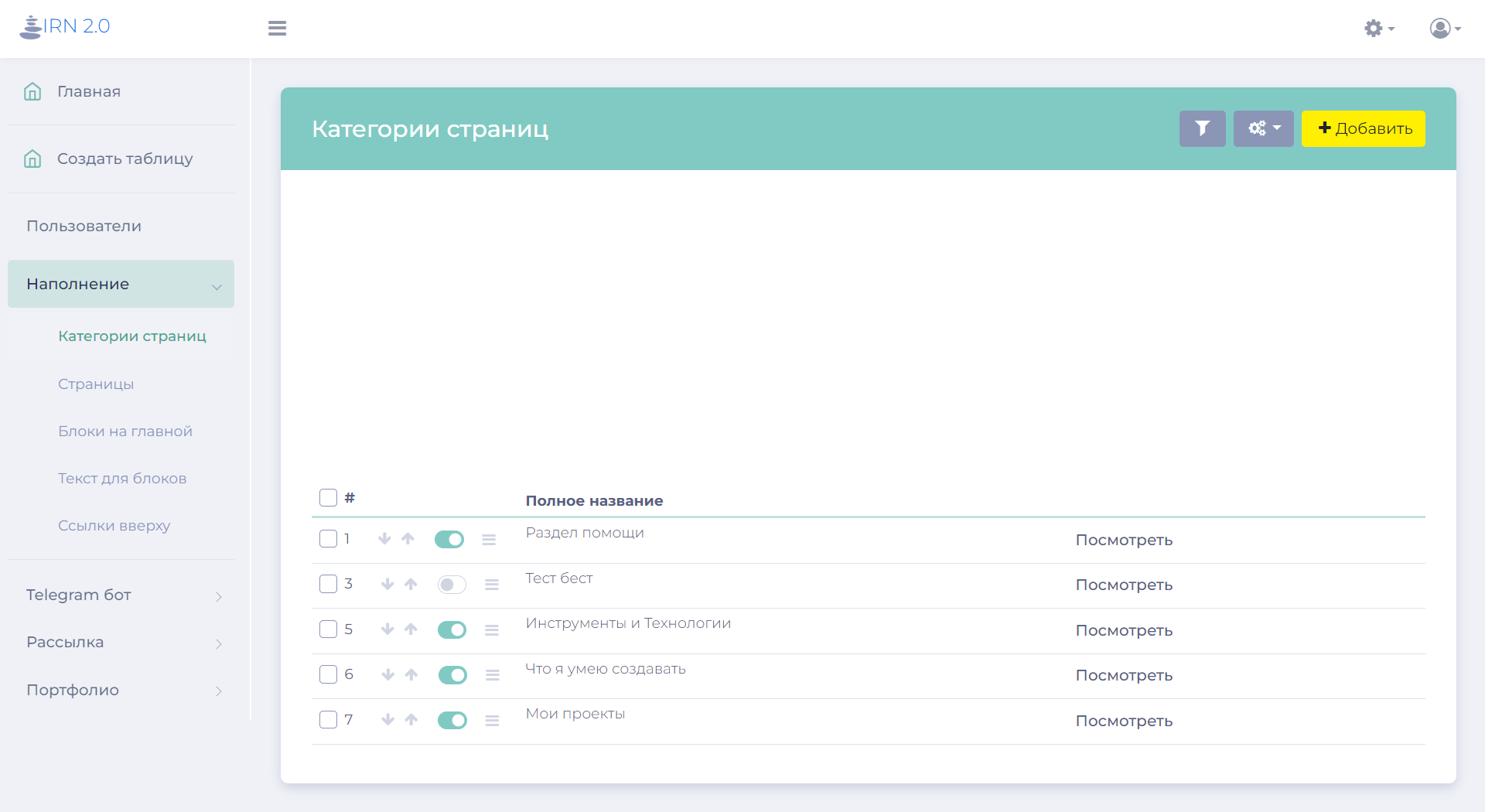Click the Добавить button
Viewport: 1485px width, 812px height.
(x=1363, y=128)
